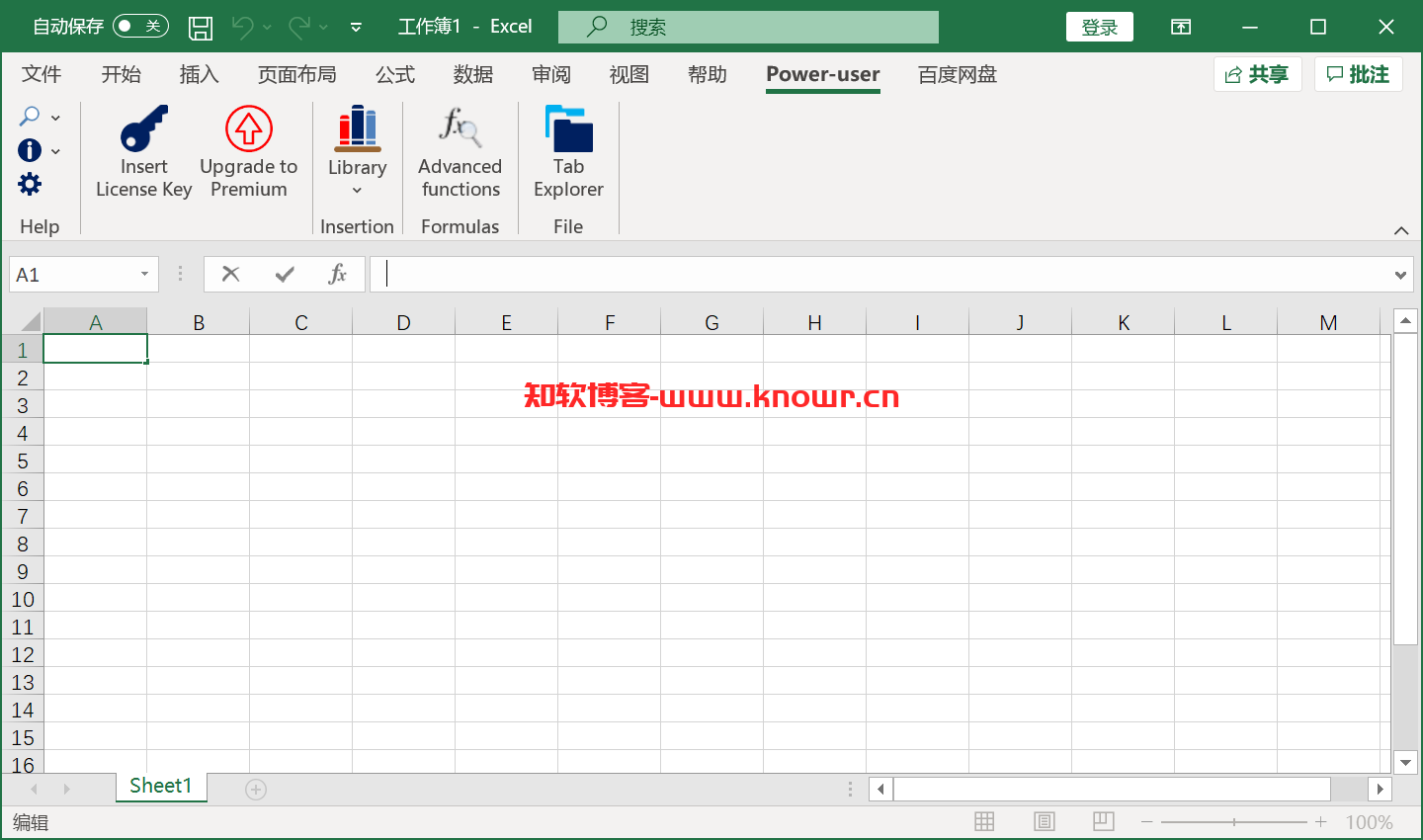The image size is (1423, 840).
Task: Click the 批注 (Comments) button
Action: pyautogui.click(x=1359, y=74)
